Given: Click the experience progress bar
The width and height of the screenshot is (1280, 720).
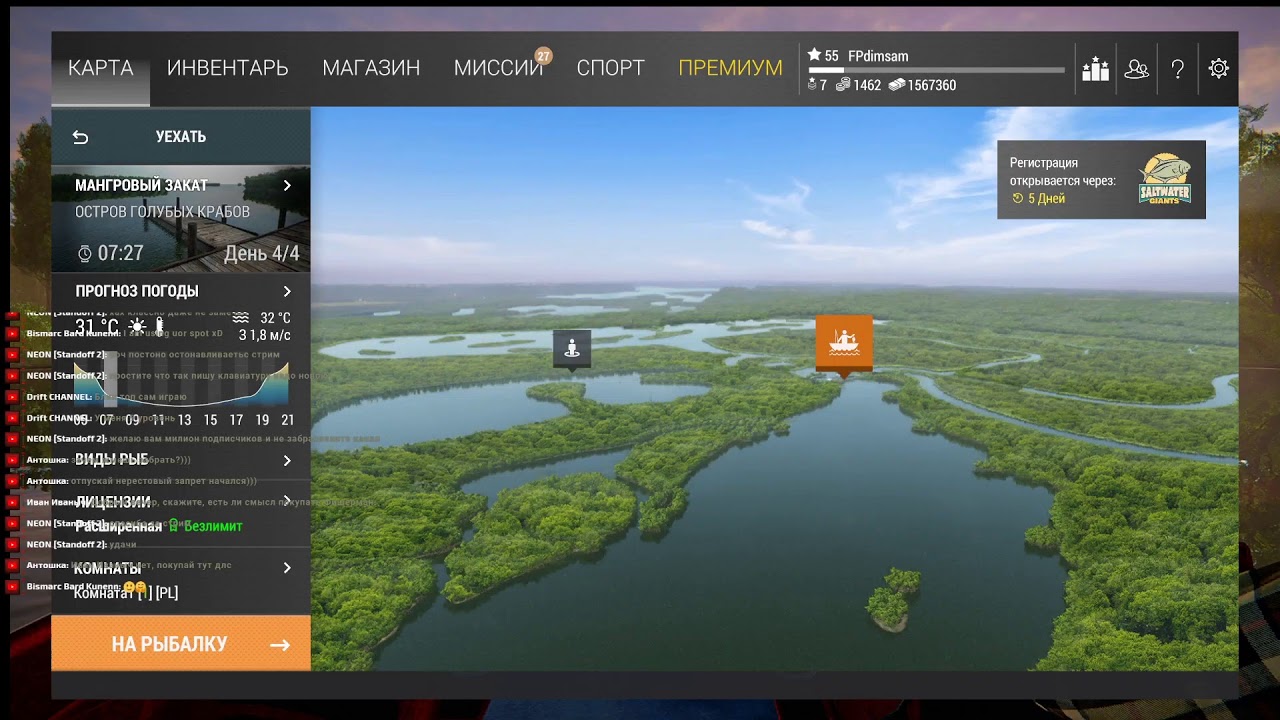Looking at the screenshot, I should (936, 71).
